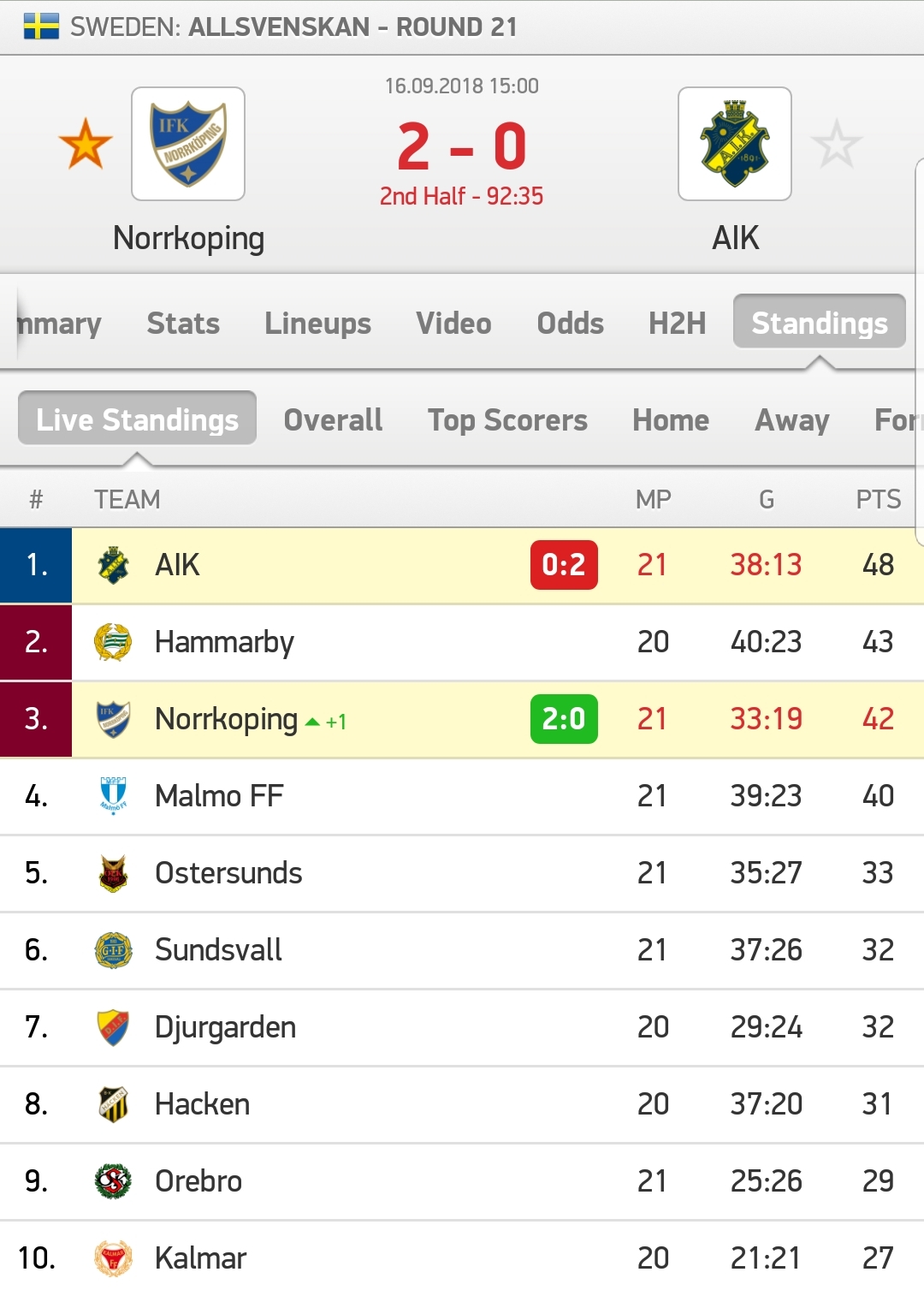Open the Hacken team row
This screenshot has height=1296, width=924.
click(462, 1104)
